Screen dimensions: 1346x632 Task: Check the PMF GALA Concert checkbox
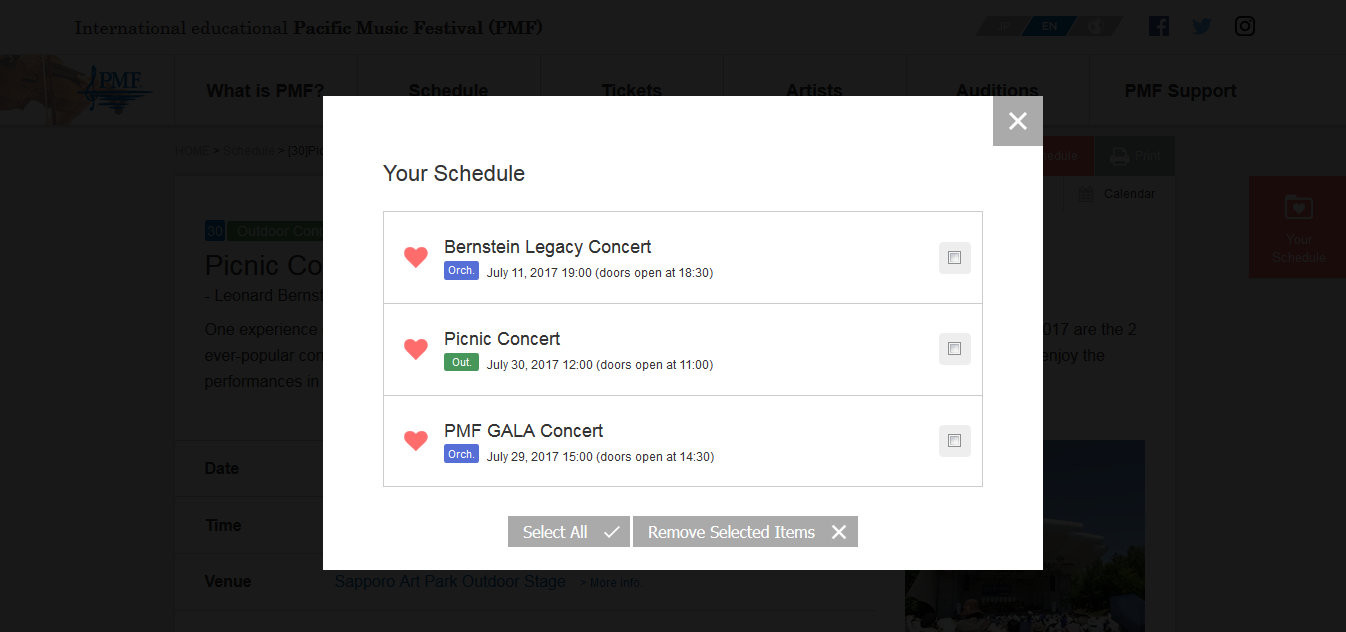click(x=955, y=441)
